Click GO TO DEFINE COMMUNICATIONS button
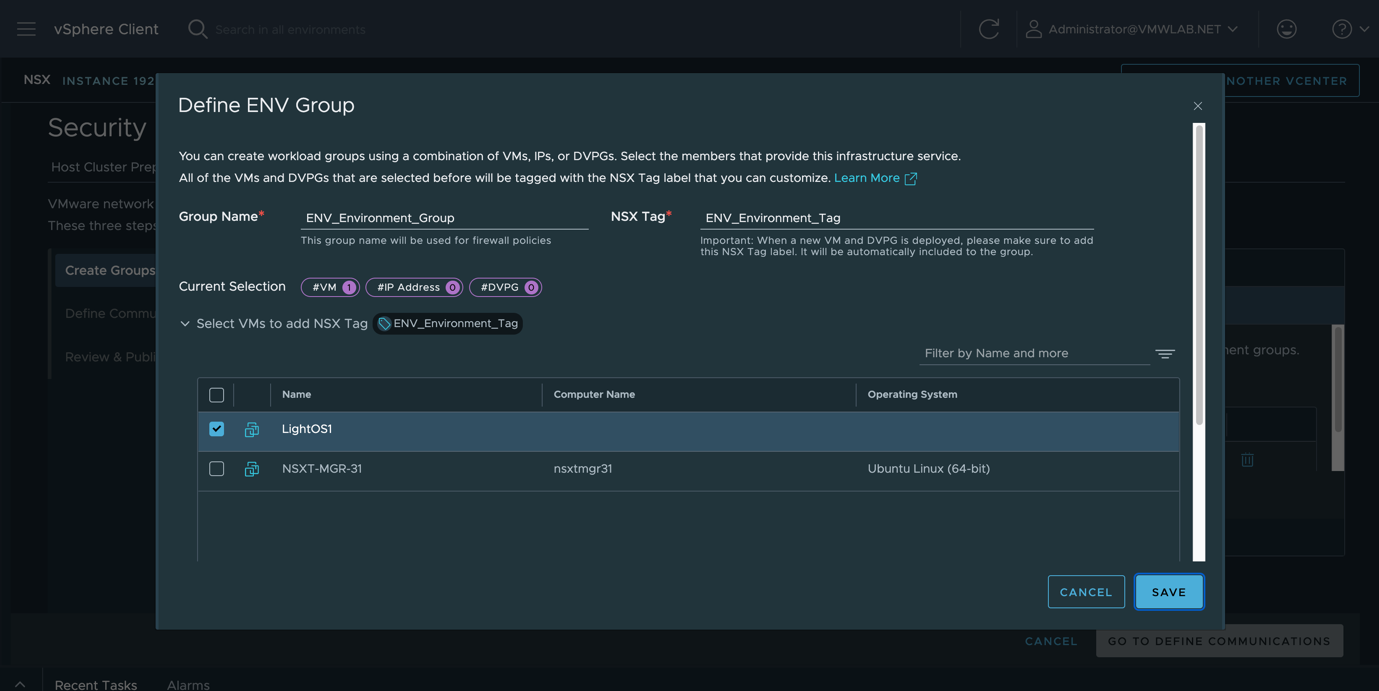 [1219, 641]
